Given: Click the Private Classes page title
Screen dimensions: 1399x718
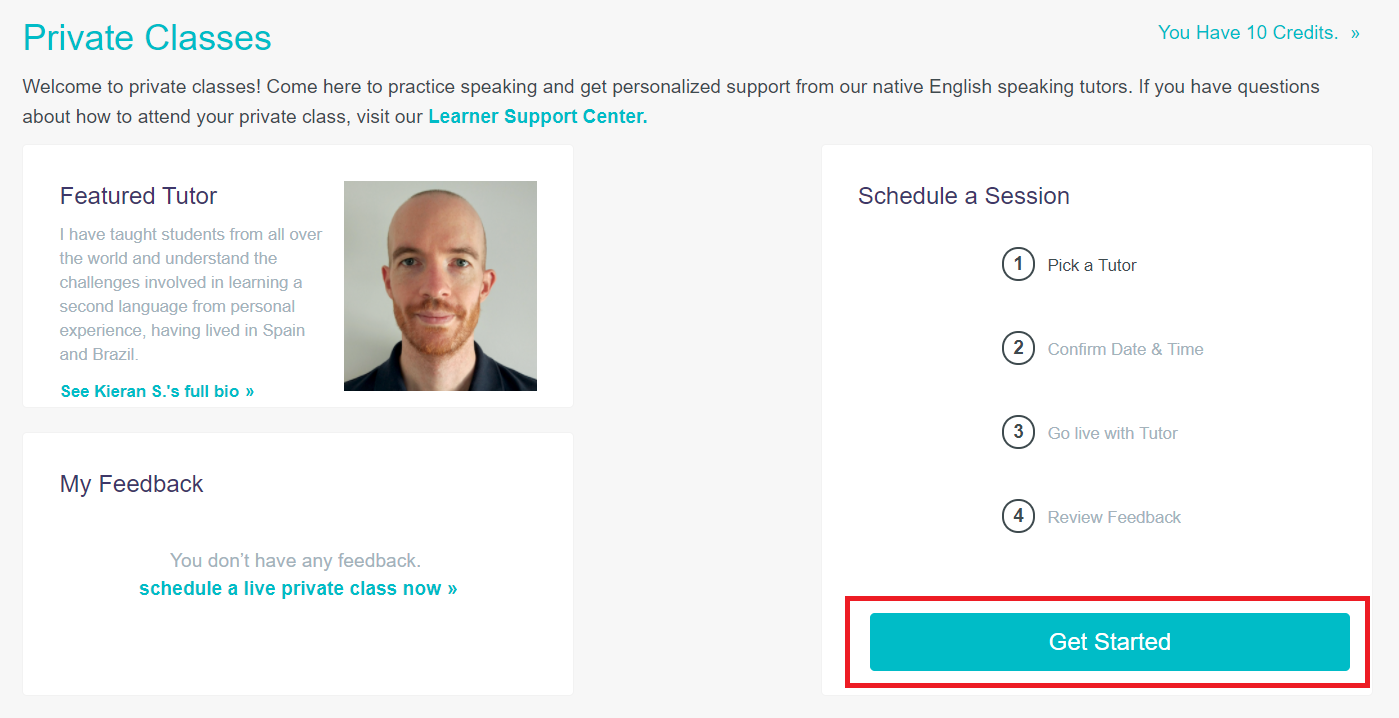Looking at the screenshot, I should [147, 38].
